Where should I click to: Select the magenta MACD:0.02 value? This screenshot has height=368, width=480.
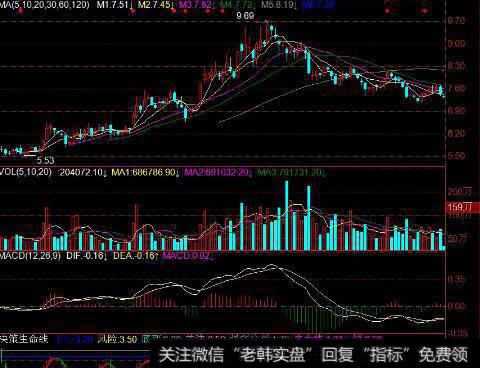(x=188, y=256)
